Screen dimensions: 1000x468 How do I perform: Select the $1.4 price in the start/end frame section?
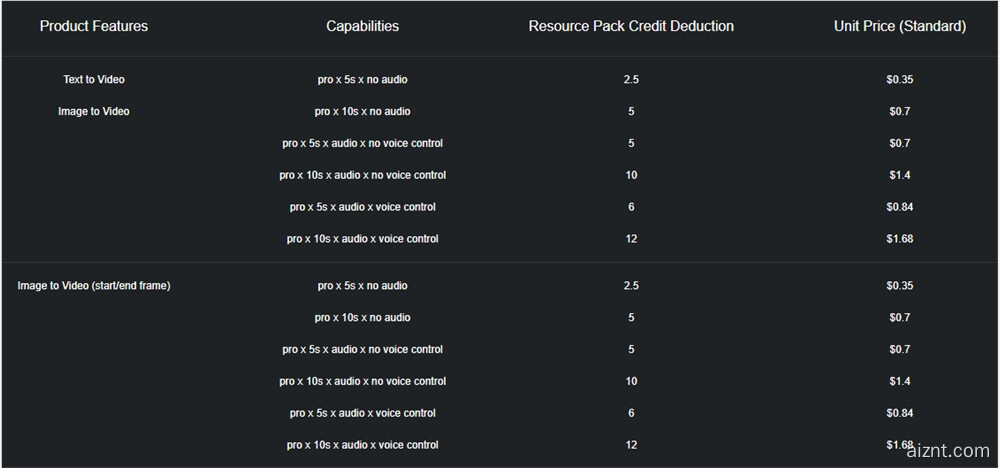tap(899, 381)
